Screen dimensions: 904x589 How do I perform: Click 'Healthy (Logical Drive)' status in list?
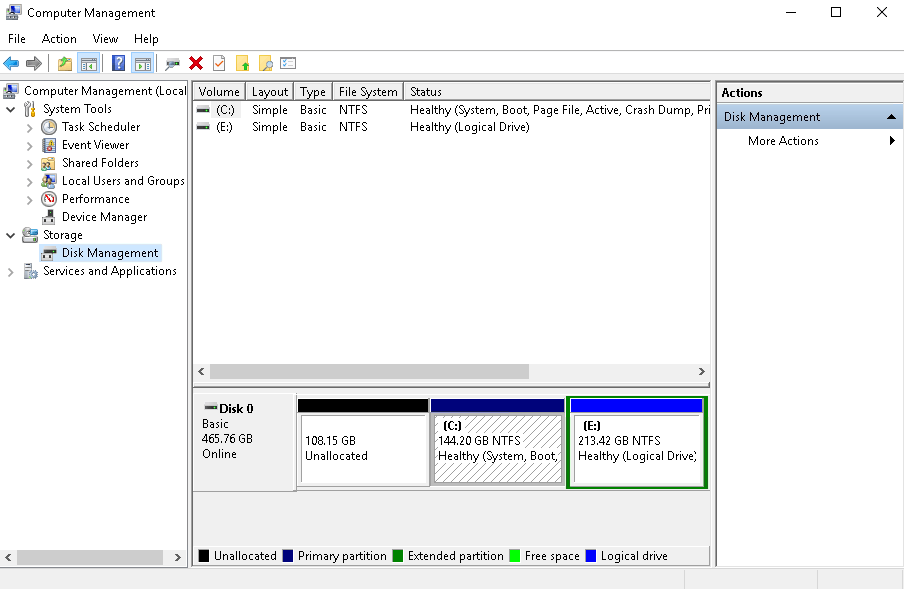tap(469, 127)
